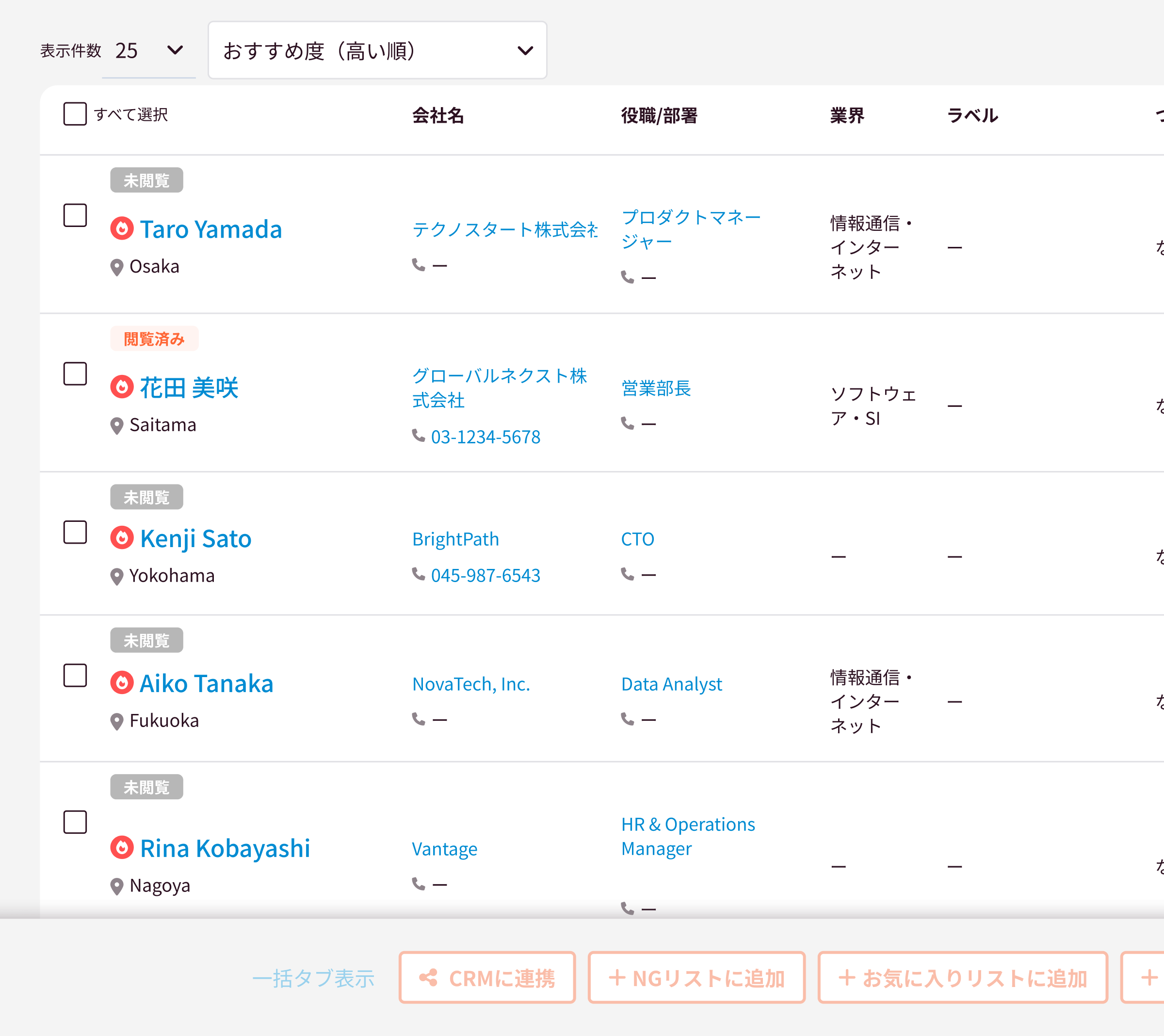Click the location pin next to Saitama
This screenshot has height=1036, width=1164.
(117, 425)
